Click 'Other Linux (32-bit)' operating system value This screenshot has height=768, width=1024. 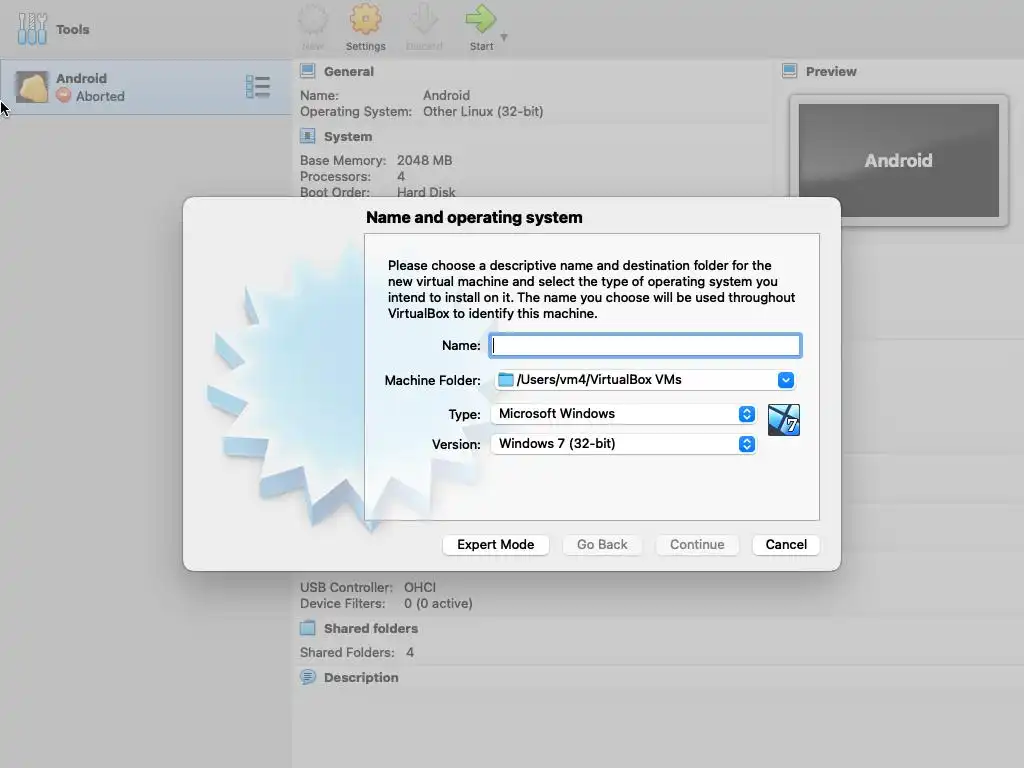(x=483, y=111)
